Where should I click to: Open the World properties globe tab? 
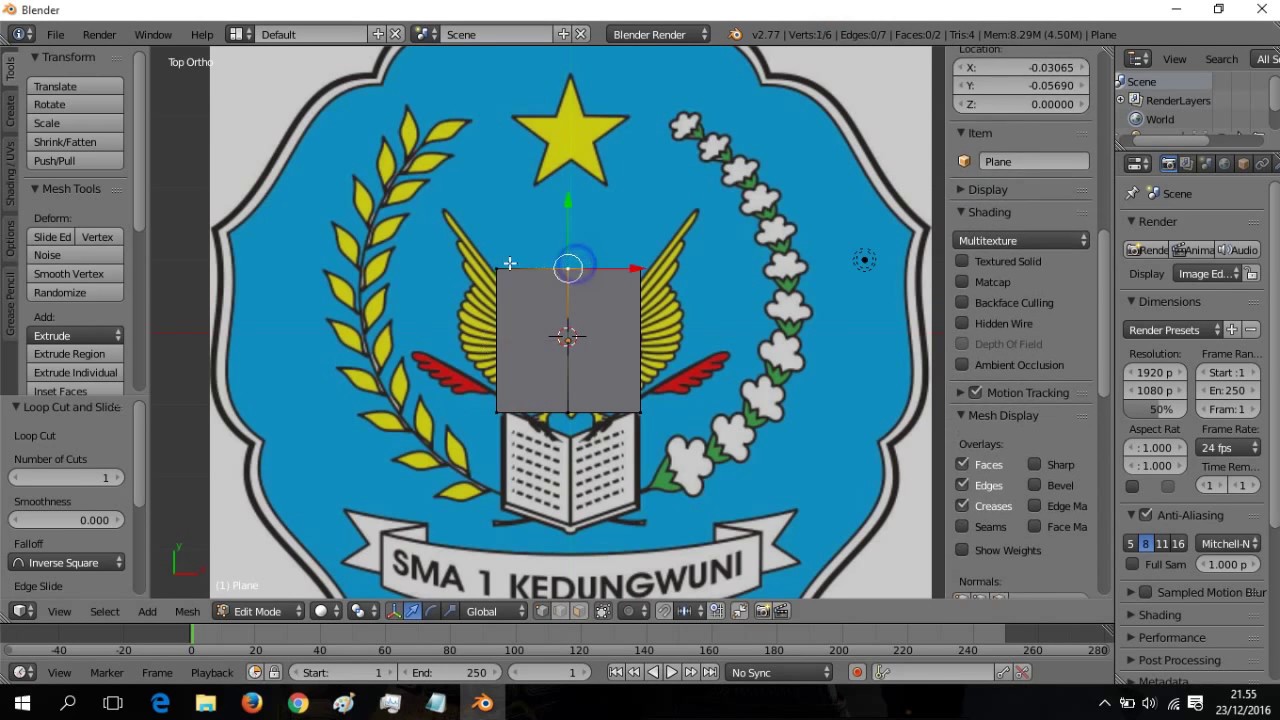pos(1224,164)
